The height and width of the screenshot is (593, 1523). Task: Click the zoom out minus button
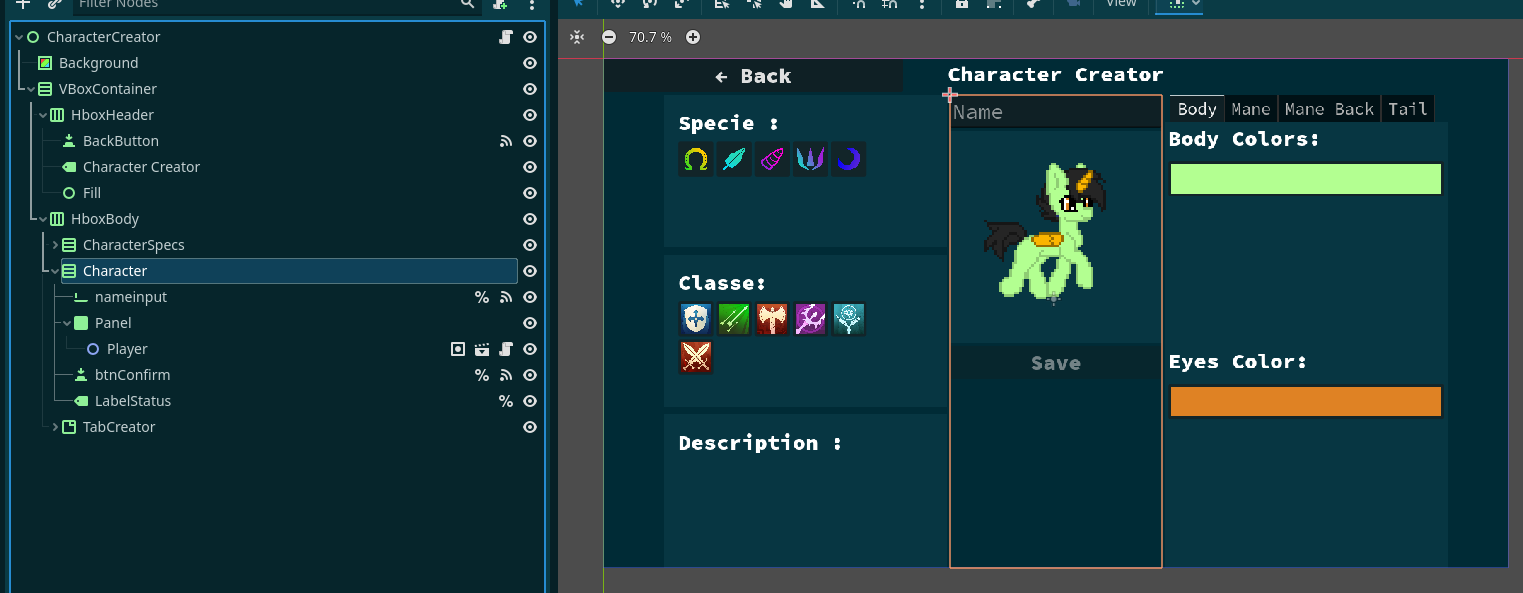coord(609,37)
